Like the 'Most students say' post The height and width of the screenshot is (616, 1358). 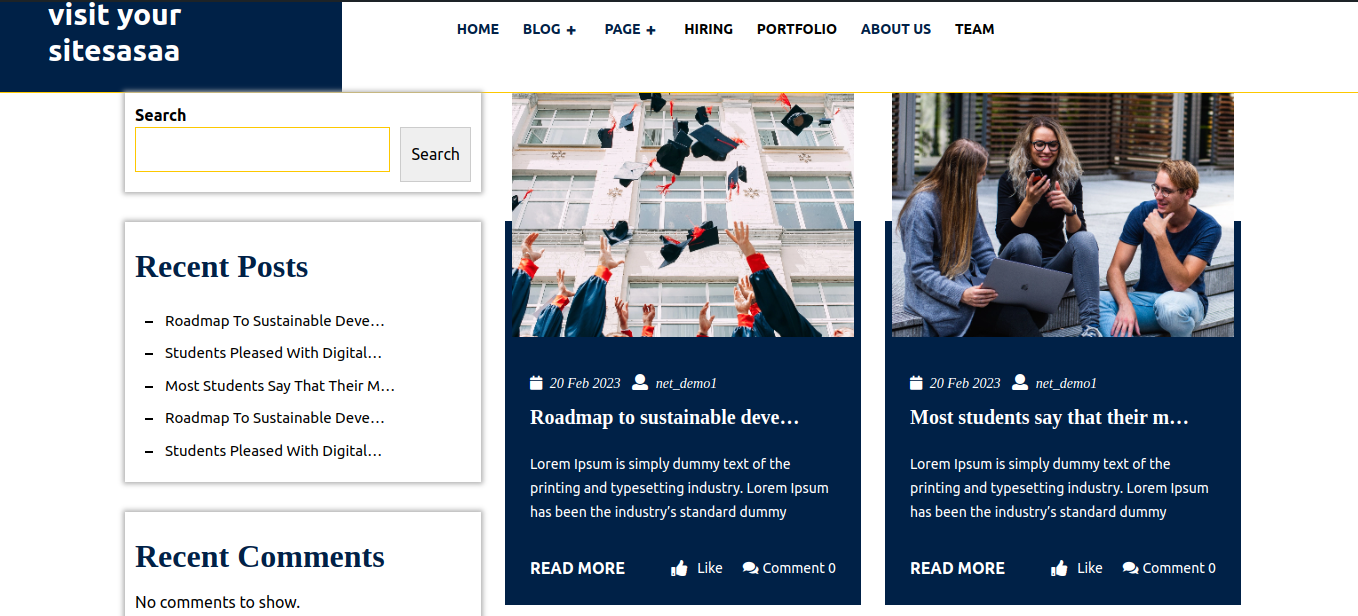[1076, 567]
